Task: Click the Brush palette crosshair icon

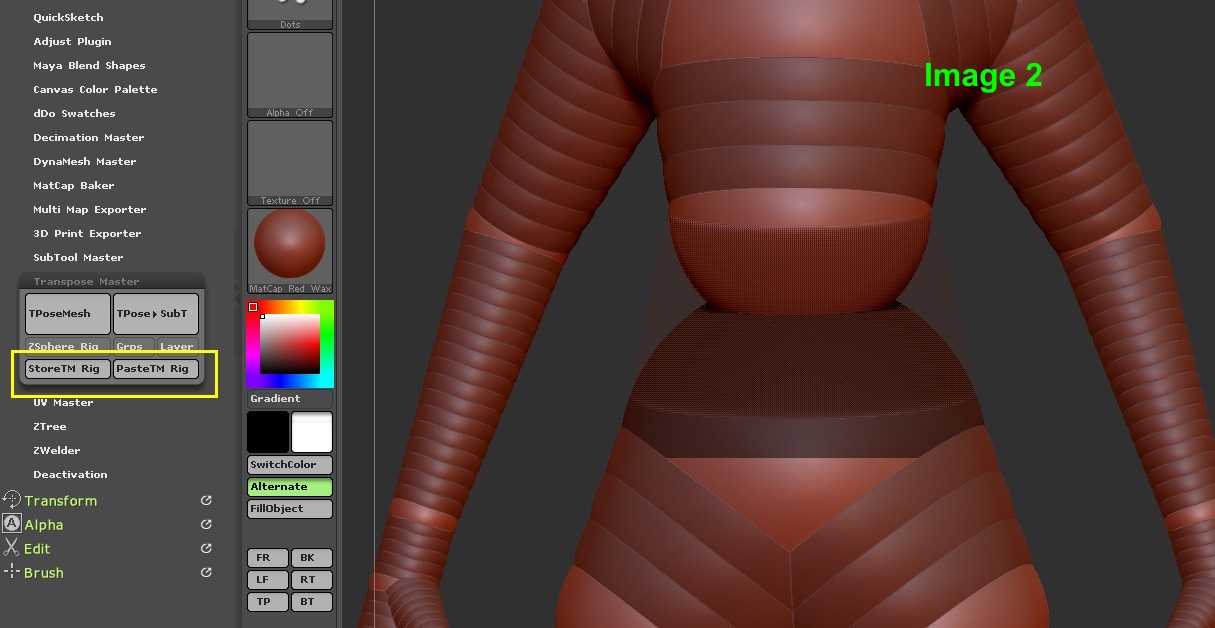Action: click(12, 572)
